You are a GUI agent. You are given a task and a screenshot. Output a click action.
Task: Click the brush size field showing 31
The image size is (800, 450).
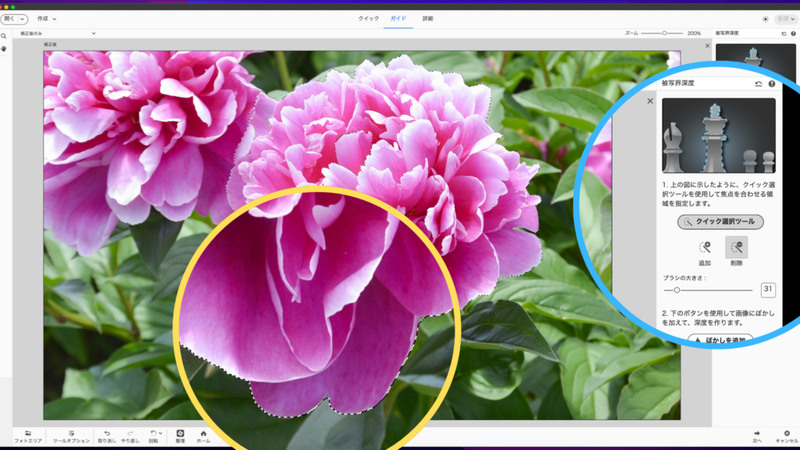click(768, 289)
